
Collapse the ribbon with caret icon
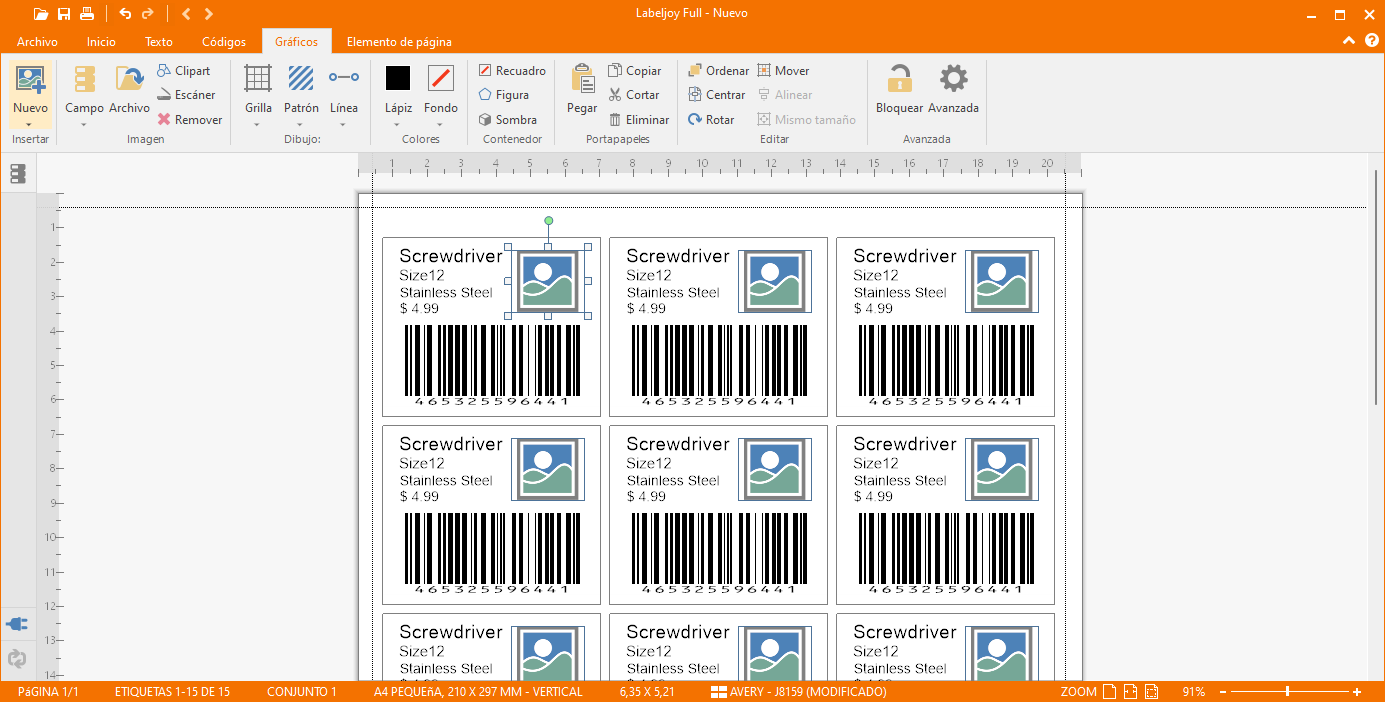coord(1348,41)
